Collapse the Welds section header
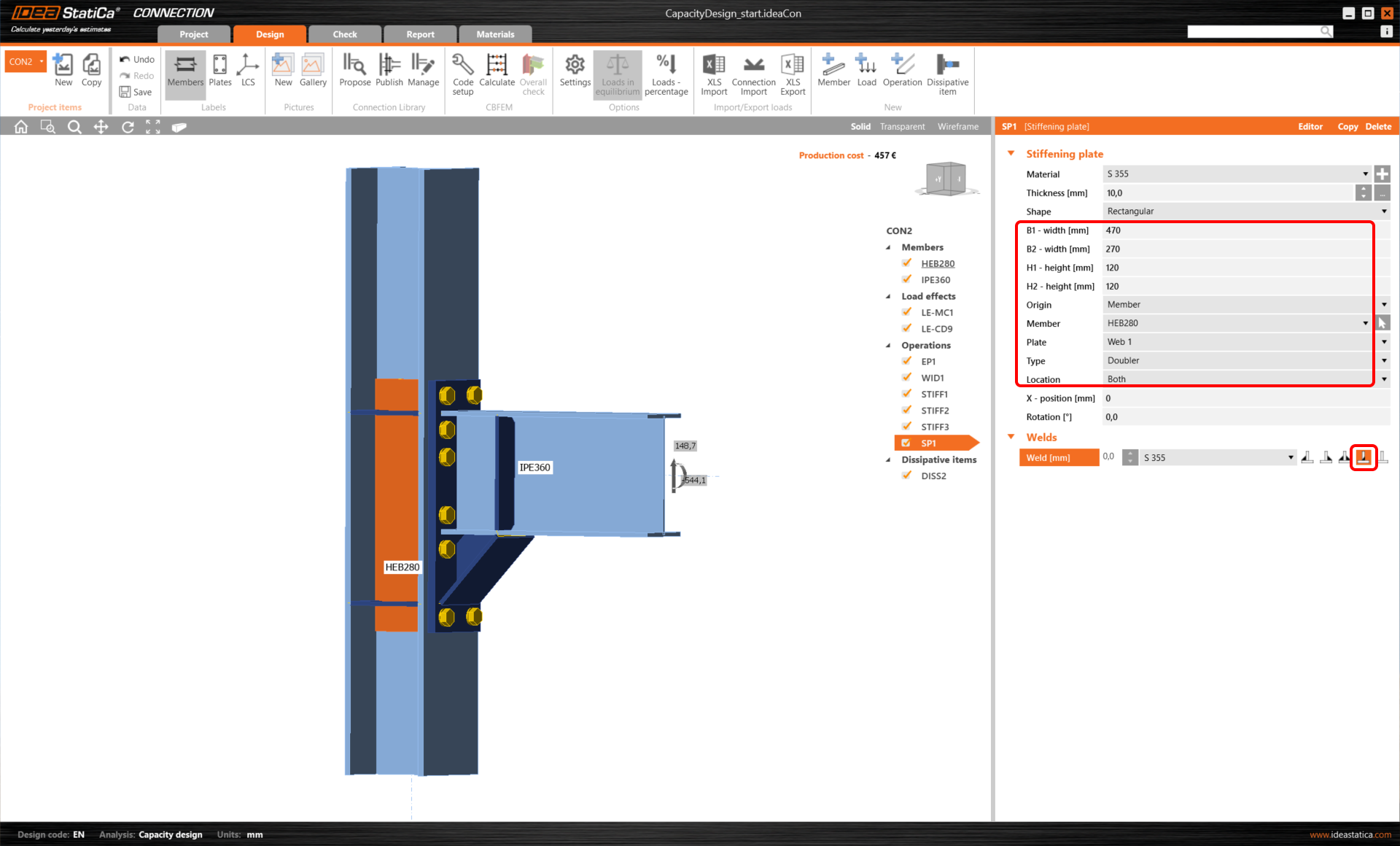This screenshot has width=1400, height=846. pyautogui.click(x=1011, y=437)
